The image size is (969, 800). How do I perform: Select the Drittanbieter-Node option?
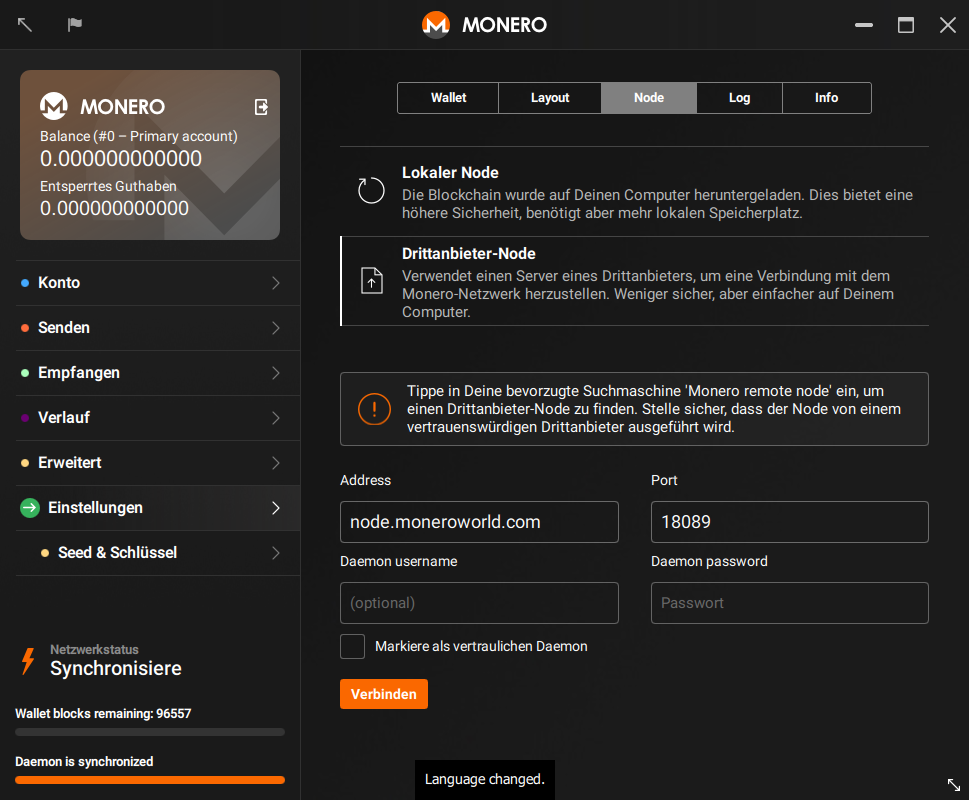click(634, 281)
